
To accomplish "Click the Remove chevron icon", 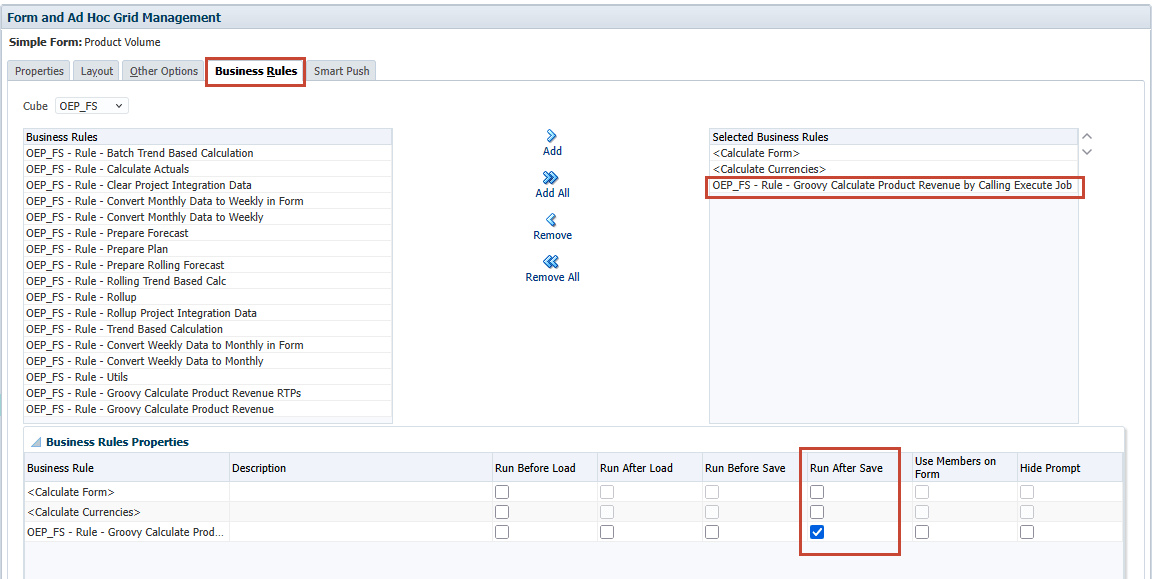I will click(x=551, y=222).
